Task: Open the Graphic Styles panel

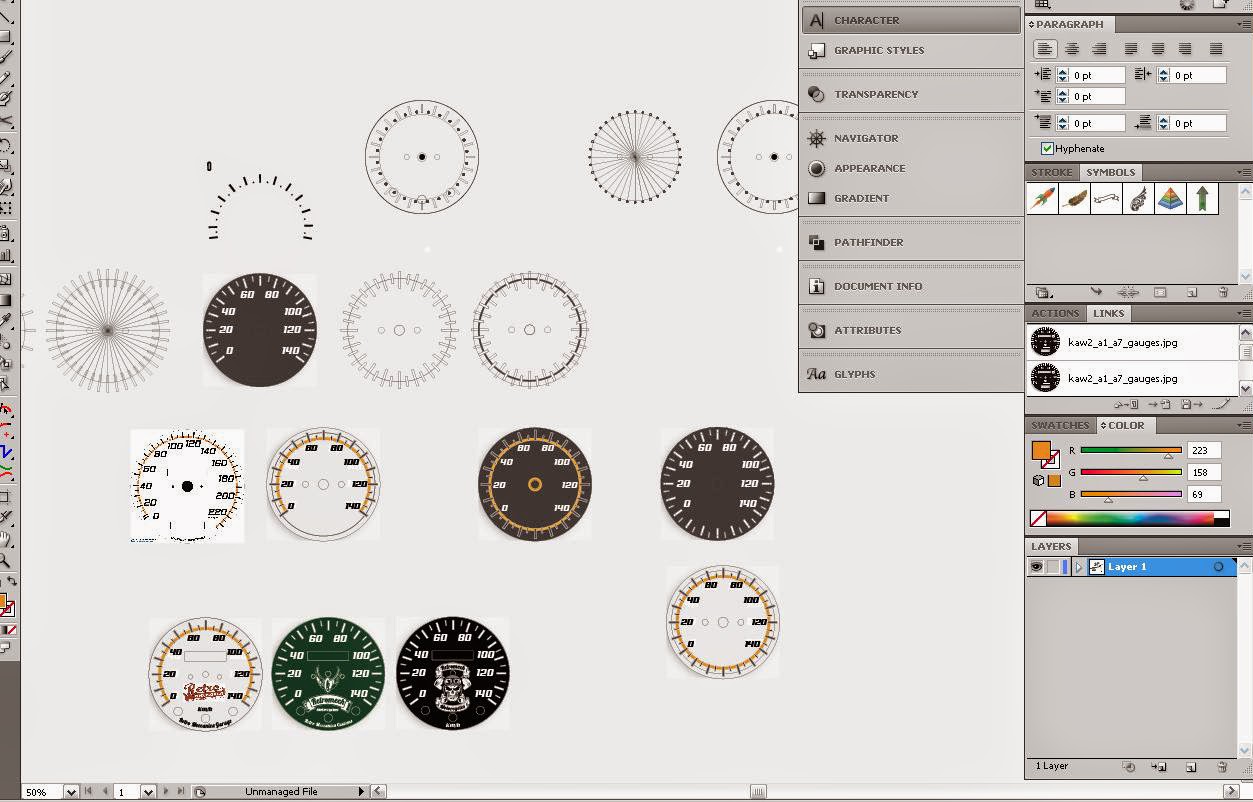Action: point(911,50)
